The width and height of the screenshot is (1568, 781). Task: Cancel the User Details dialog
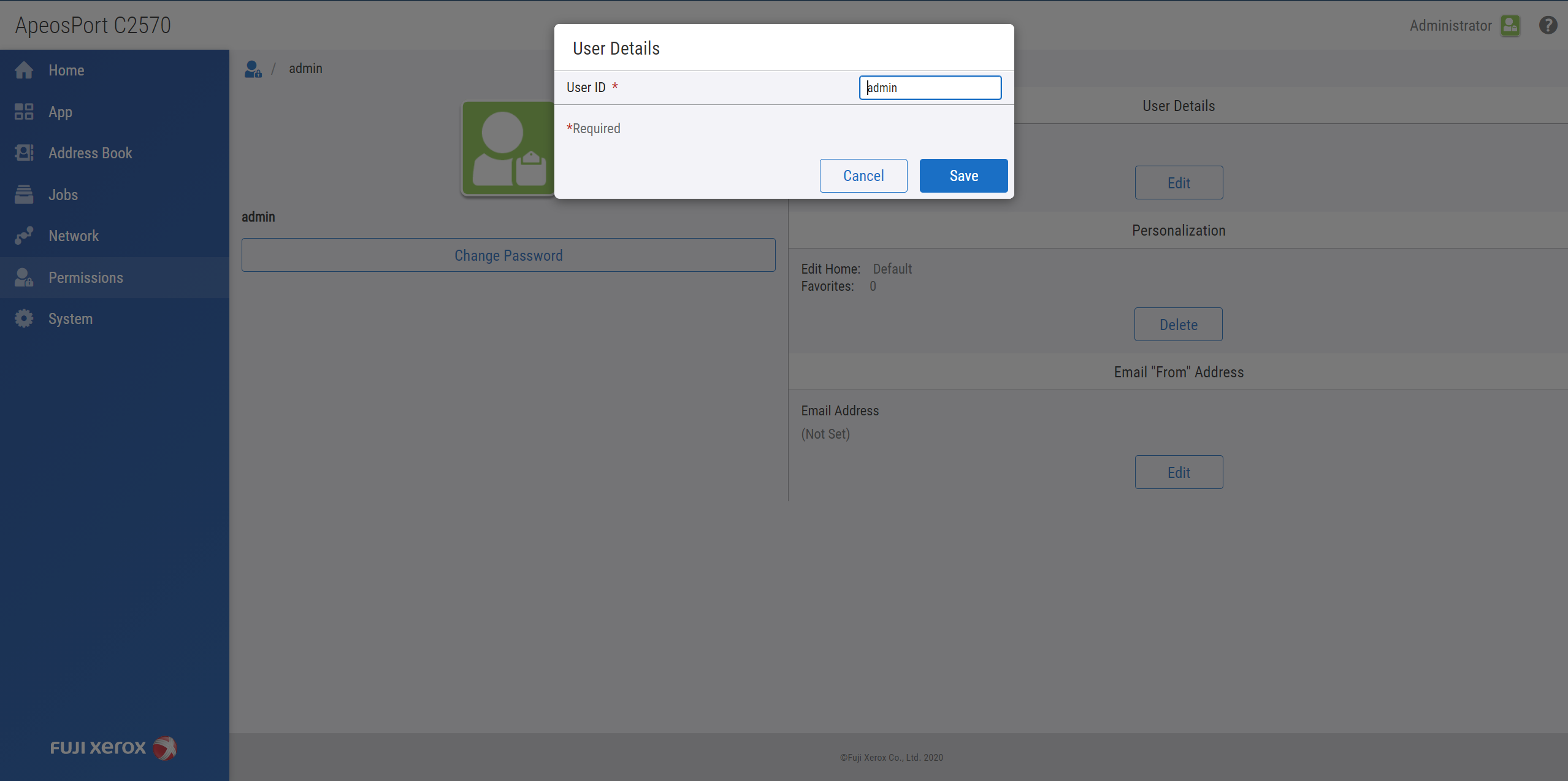click(863, 176)
